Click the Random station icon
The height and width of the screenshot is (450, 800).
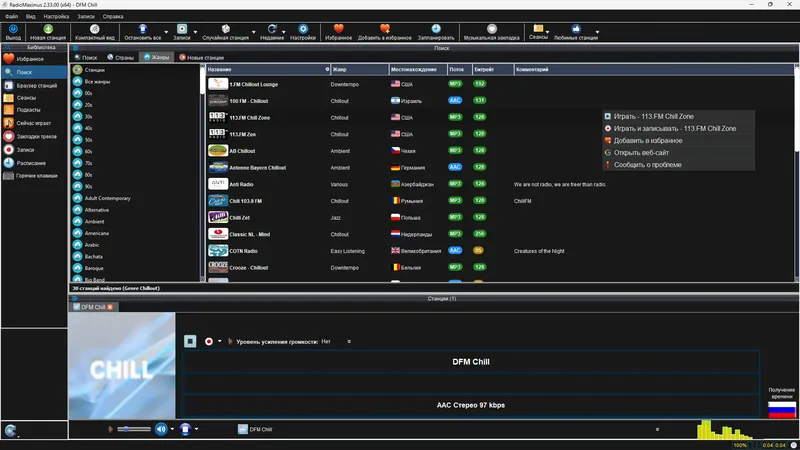[x=226, y=29]
